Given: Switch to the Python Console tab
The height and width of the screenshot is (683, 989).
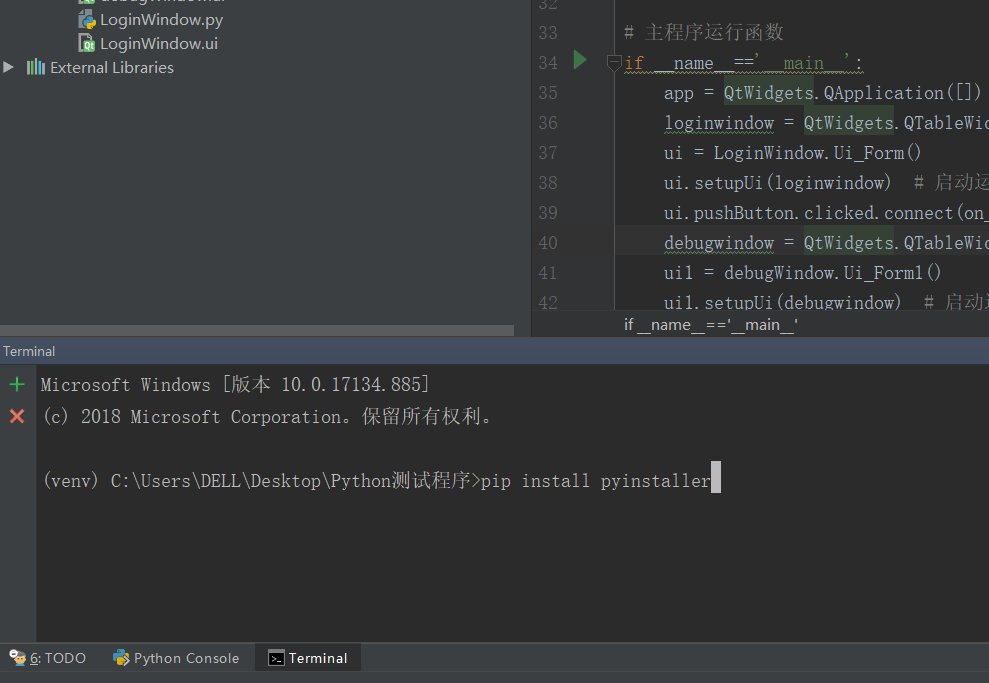Looking at the screenshot, I should [x=177, y=658].
